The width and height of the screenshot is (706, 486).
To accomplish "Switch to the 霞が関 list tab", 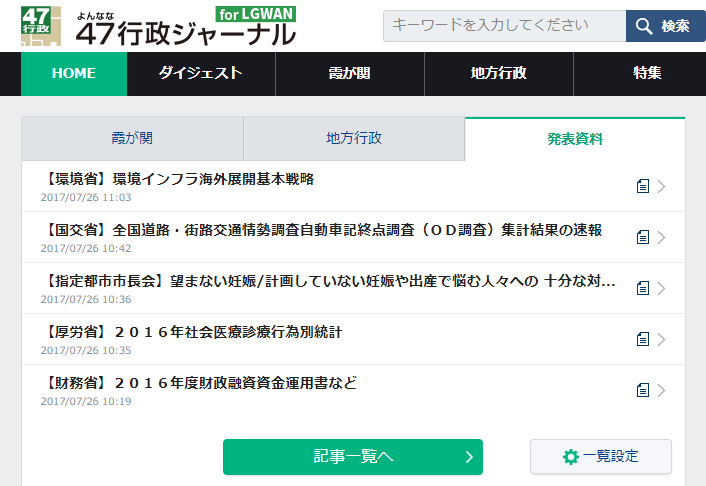I will click(132, 139).
